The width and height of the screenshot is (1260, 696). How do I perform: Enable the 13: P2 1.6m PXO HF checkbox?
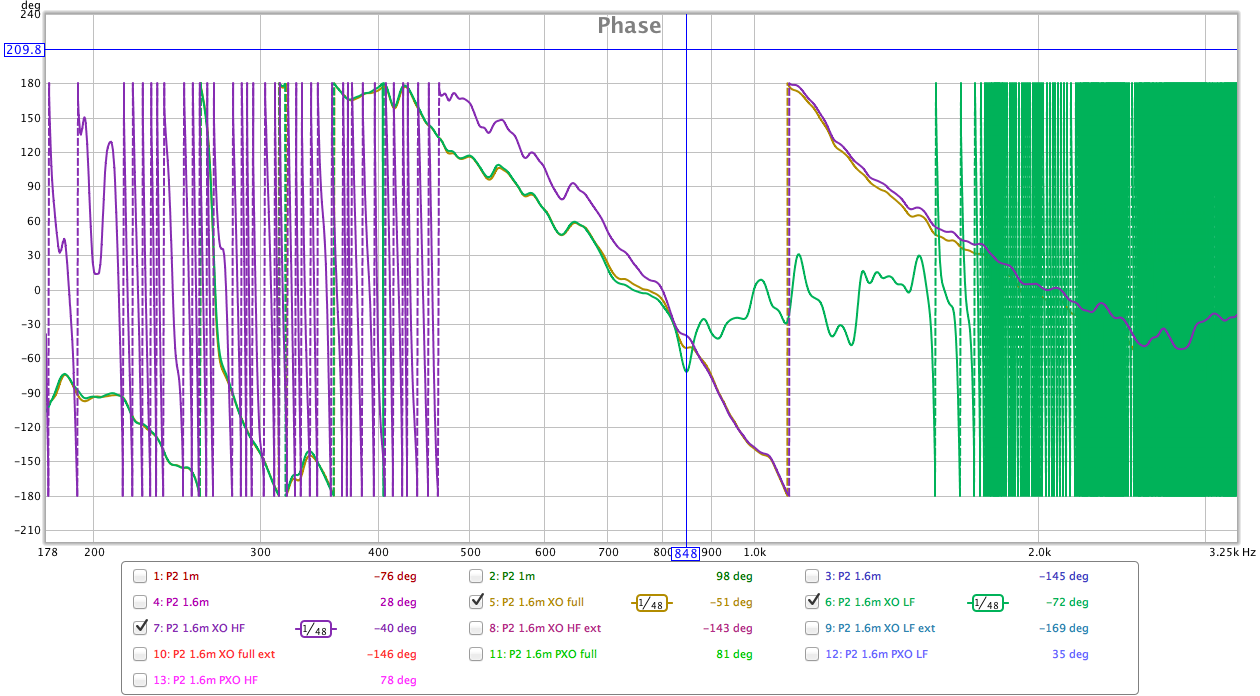[x=141, y=680]
